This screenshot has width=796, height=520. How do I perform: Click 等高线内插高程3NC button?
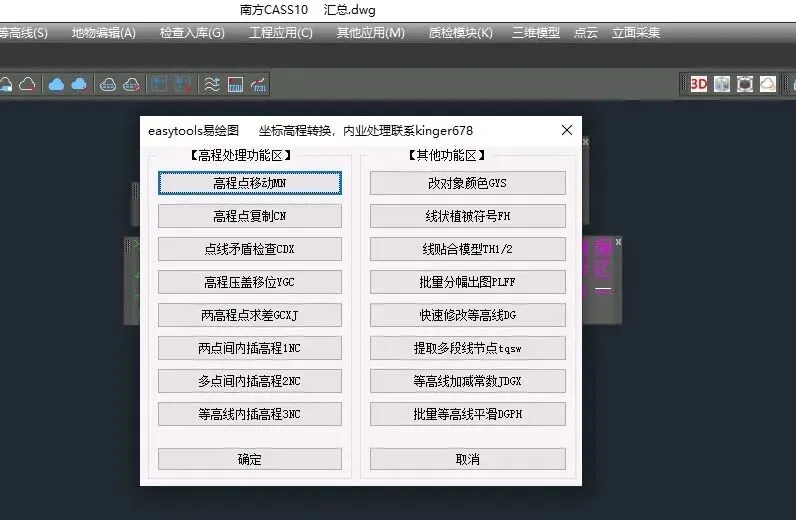click(x=250, y=414)
